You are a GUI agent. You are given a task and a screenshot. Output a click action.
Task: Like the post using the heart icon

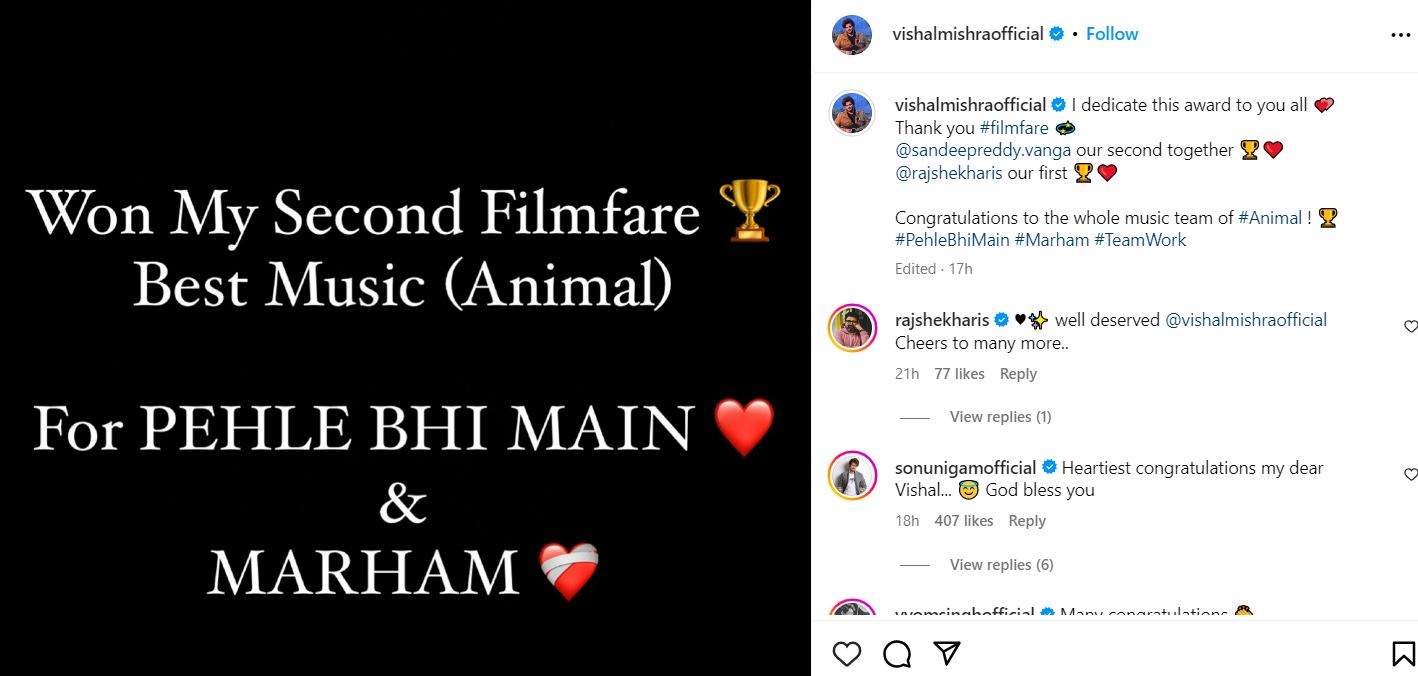(x=847, y=653)
